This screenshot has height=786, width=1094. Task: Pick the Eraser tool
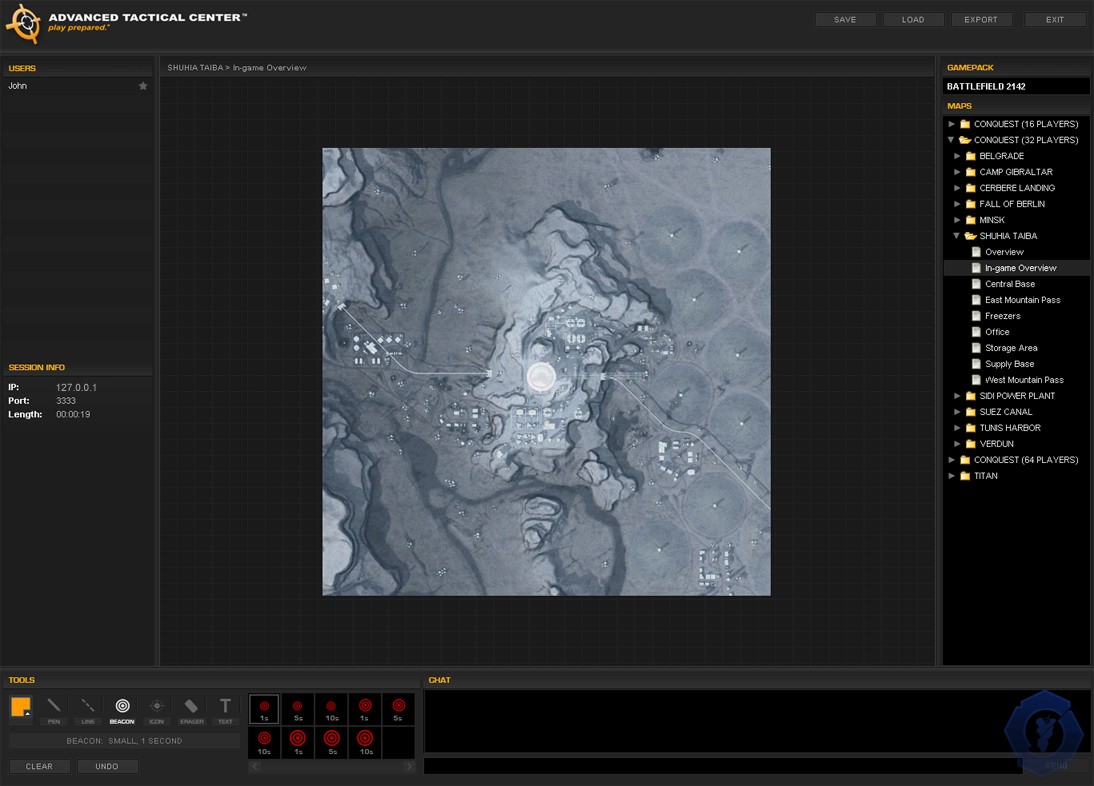tap(191, 709)
